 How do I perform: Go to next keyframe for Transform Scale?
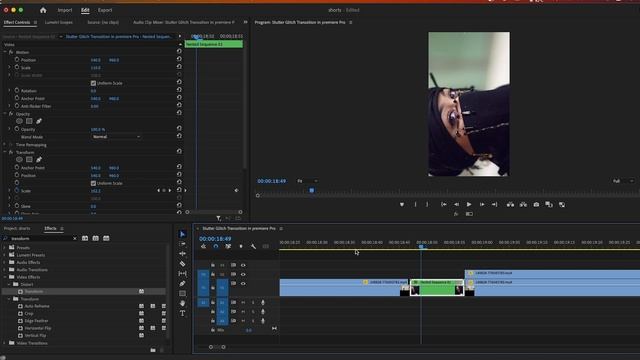(x=170, y=191)
